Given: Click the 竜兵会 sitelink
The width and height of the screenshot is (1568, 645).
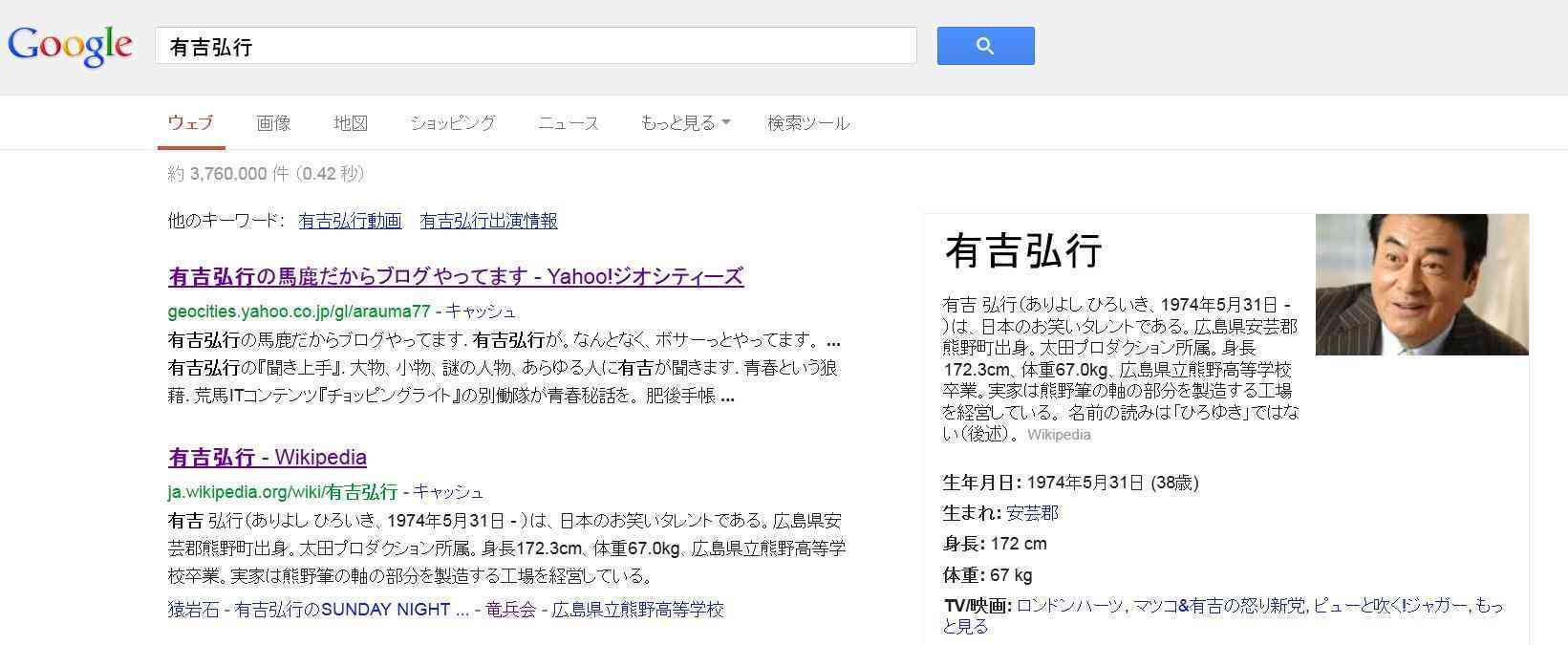Looking at the screenshot, I should [510, 610].
